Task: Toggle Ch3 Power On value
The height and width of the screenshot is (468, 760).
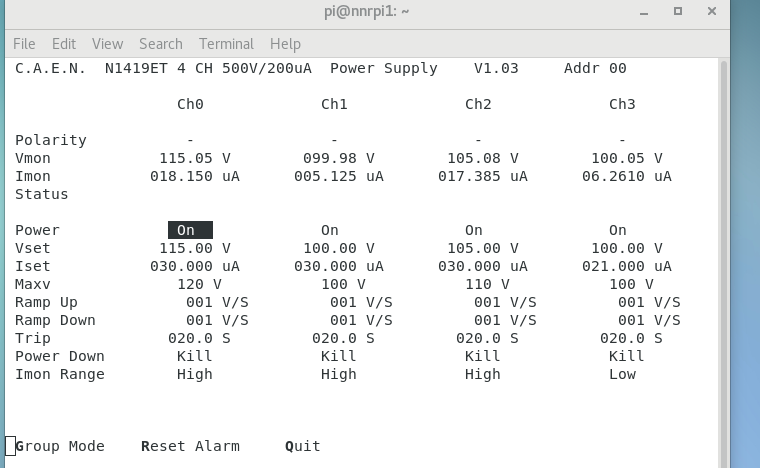Action: click(618, 230)
